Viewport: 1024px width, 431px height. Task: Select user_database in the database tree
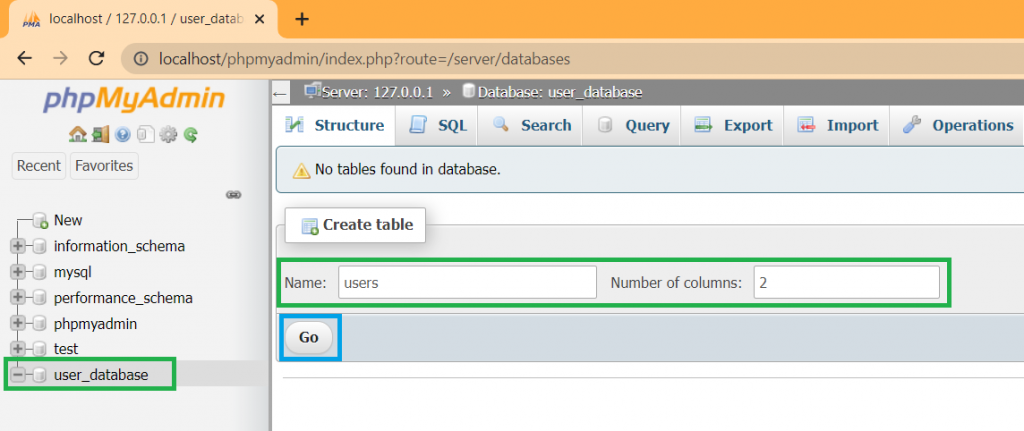pyautogui.click(x=101, y=375)
